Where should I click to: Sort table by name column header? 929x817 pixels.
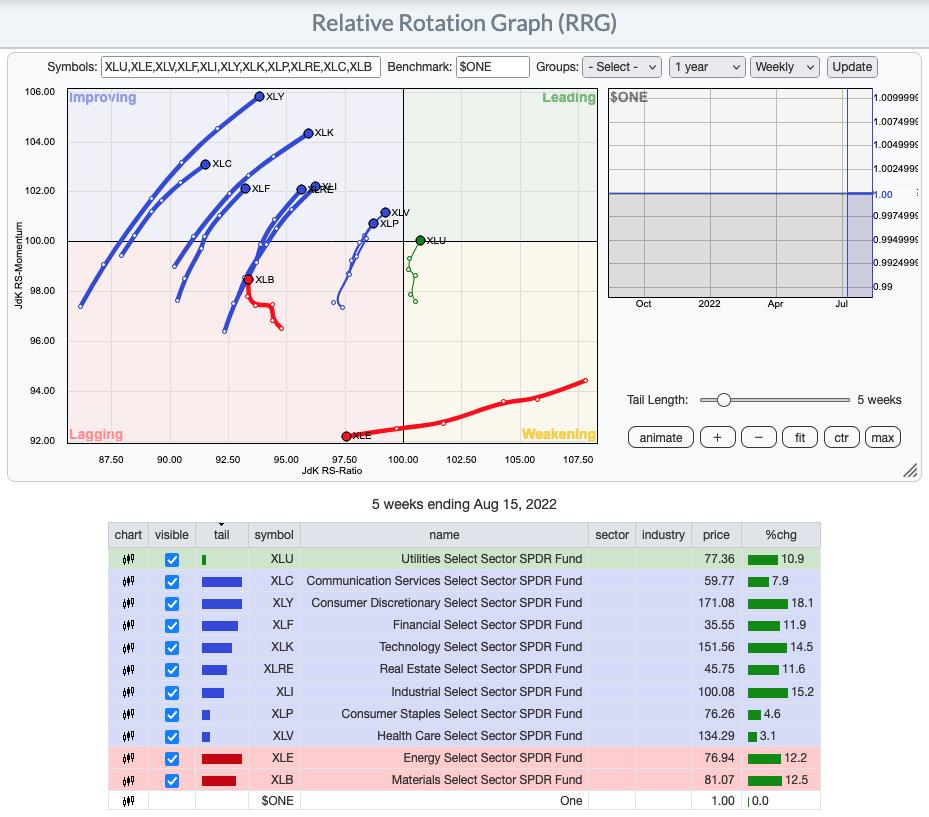point(444,535)
